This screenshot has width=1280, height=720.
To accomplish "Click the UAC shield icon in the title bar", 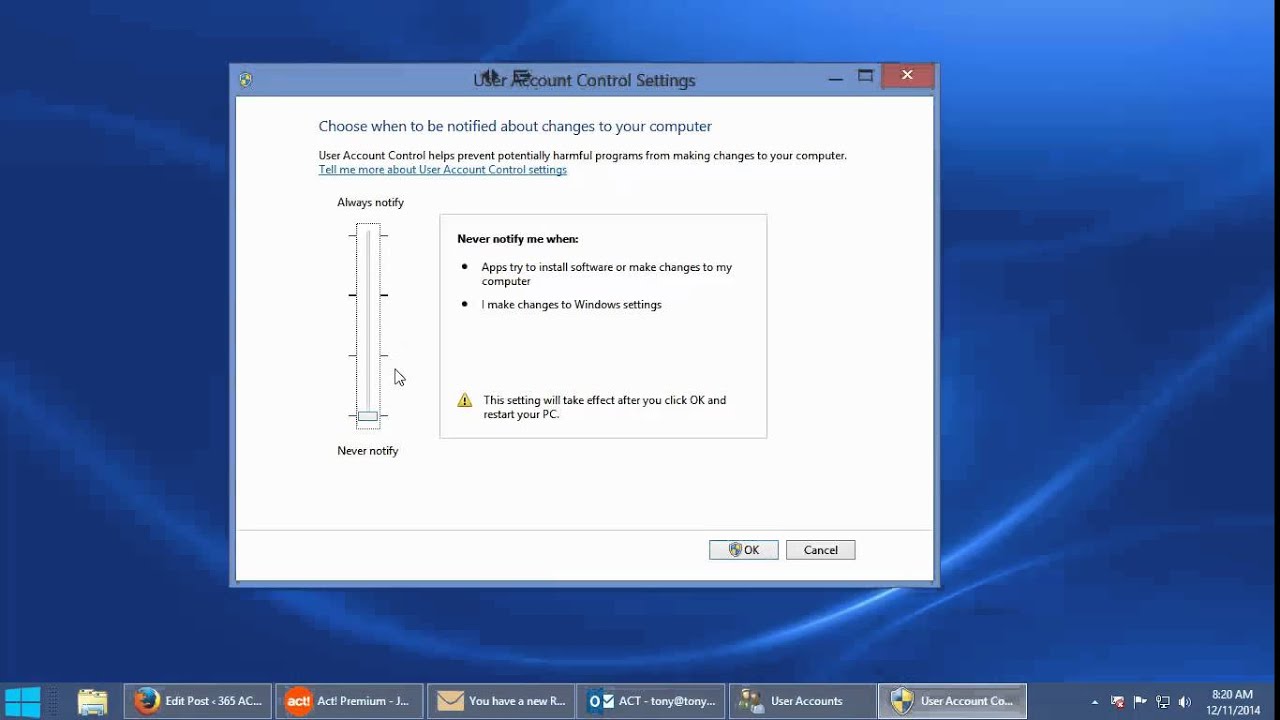I will pos(246,80).
